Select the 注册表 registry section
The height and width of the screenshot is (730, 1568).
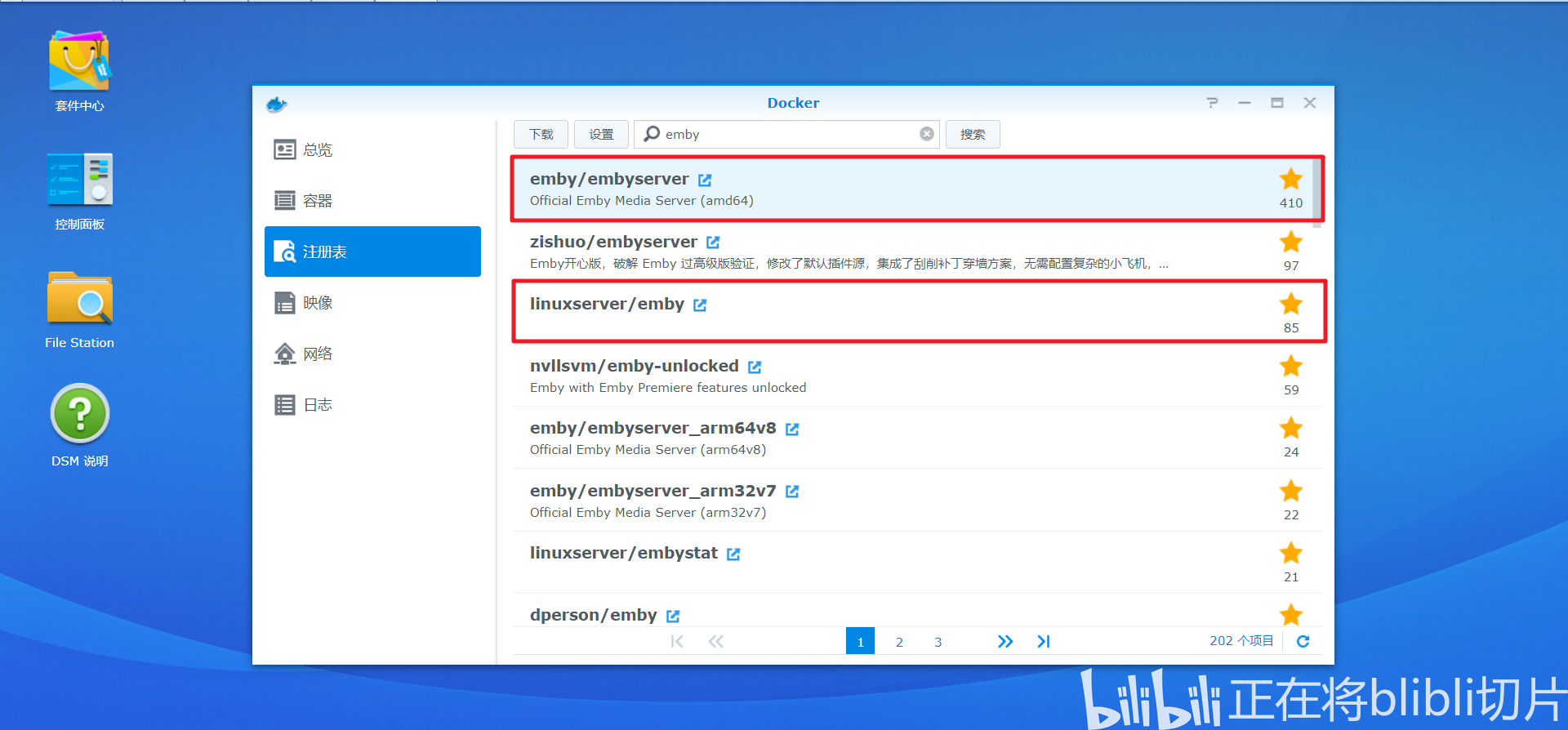372,251
